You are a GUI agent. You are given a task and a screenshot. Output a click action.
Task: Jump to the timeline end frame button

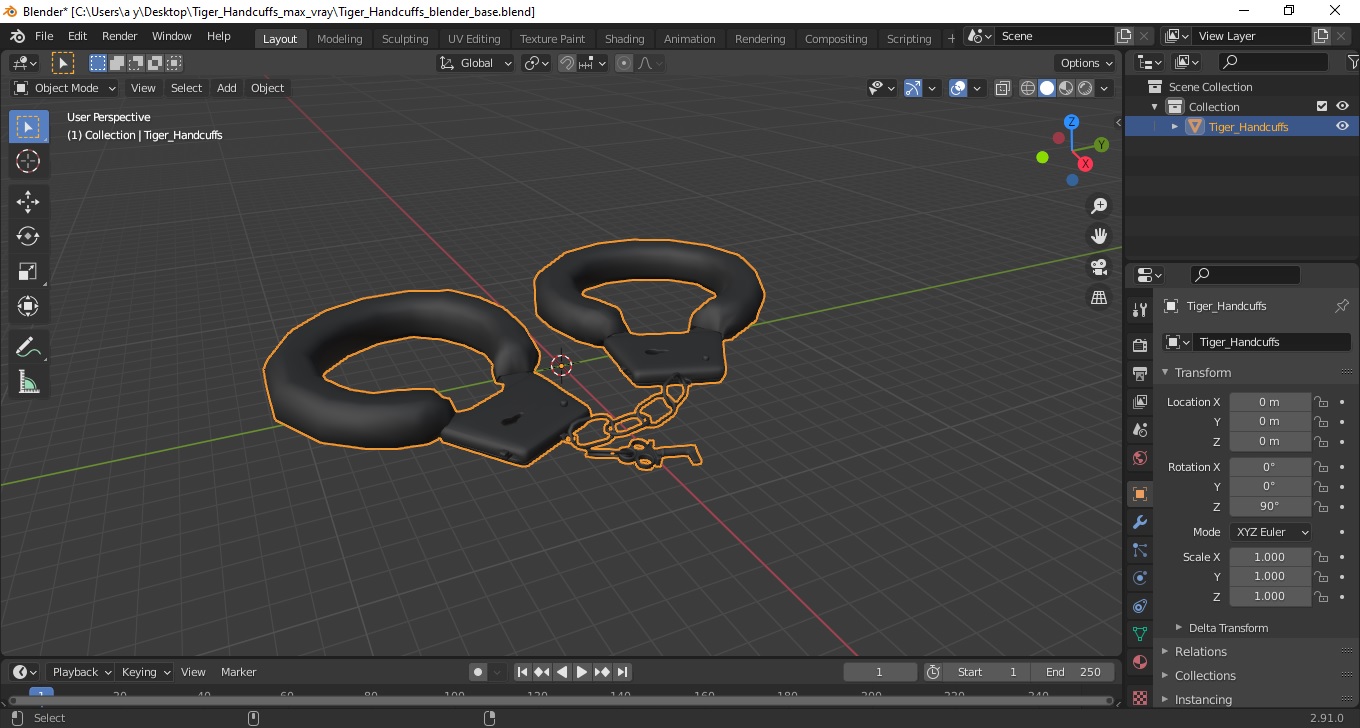point(622,672)
